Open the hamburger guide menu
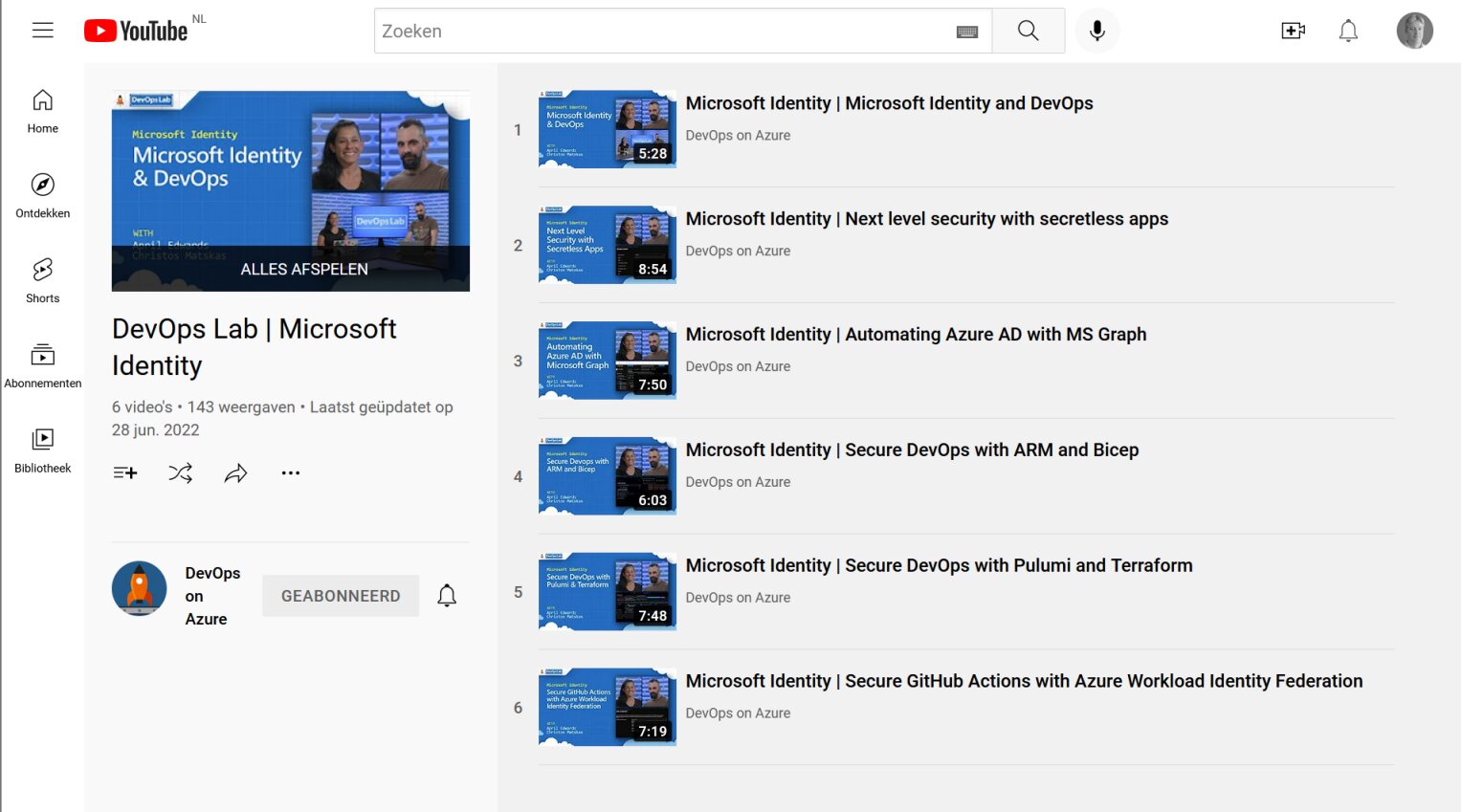The height and width of the screenshot is (812, 1461). [43, 31]
